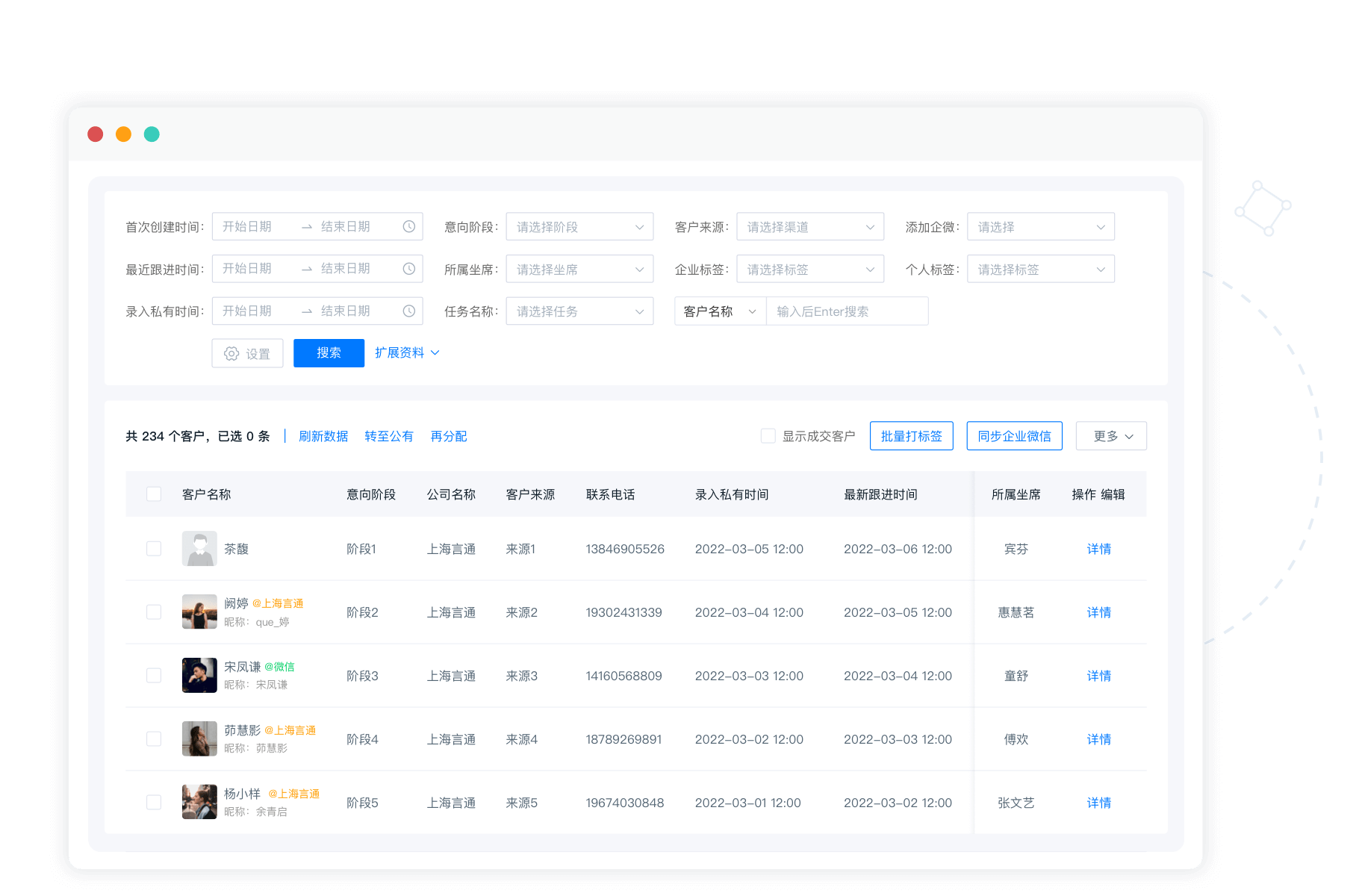Open 详情 for customer 茶馥
1359x896 pixels.
click(1099, 549)
